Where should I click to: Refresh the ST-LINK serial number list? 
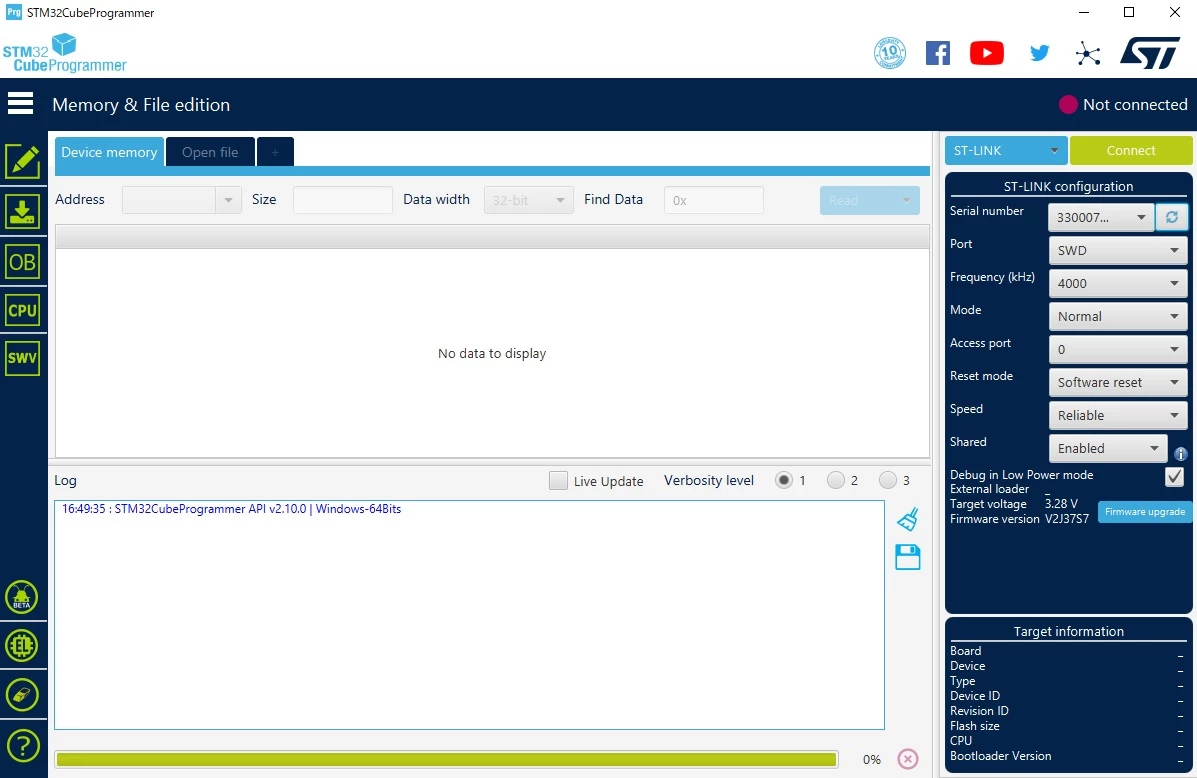coord(1172,218)
